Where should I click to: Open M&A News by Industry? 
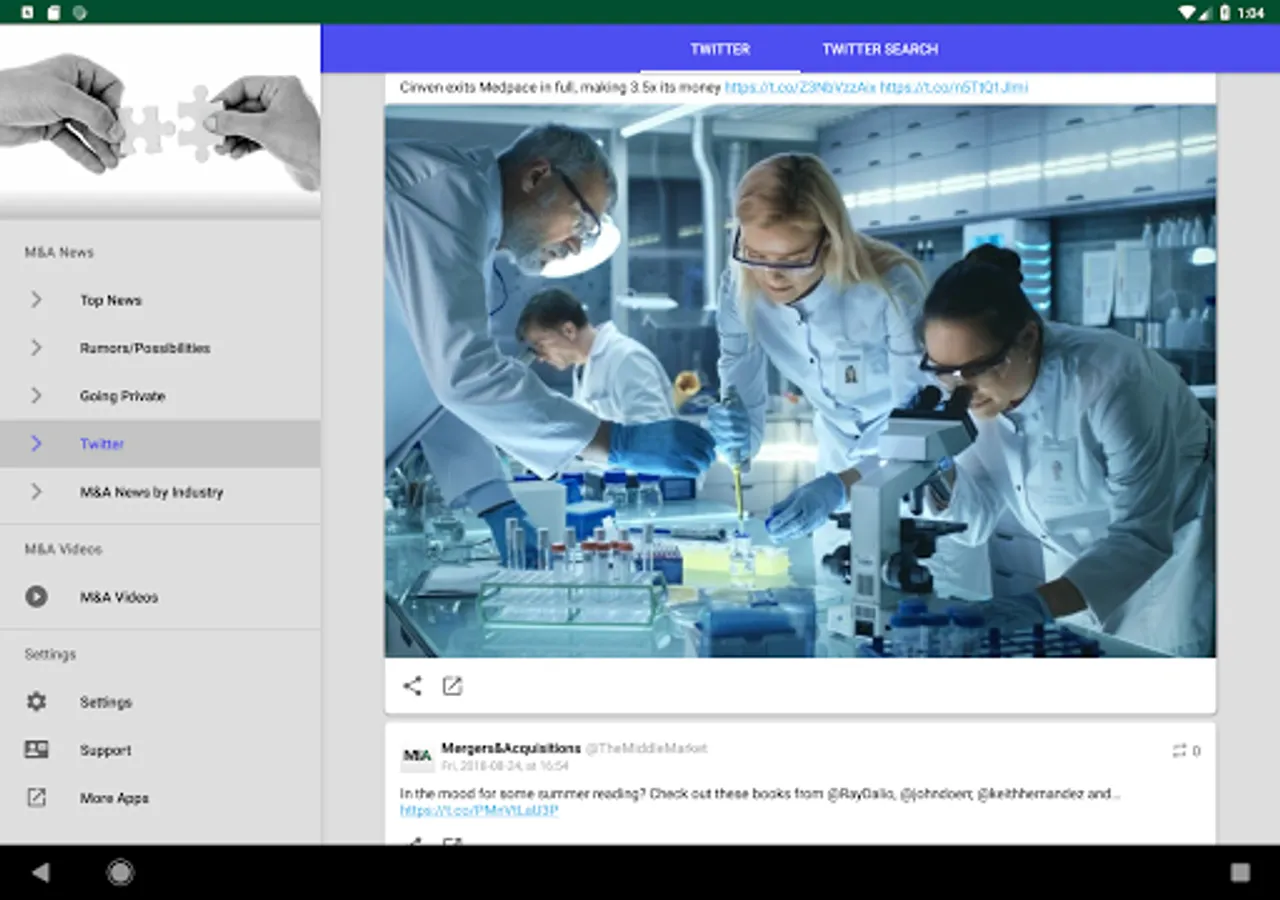pos(160,492)
